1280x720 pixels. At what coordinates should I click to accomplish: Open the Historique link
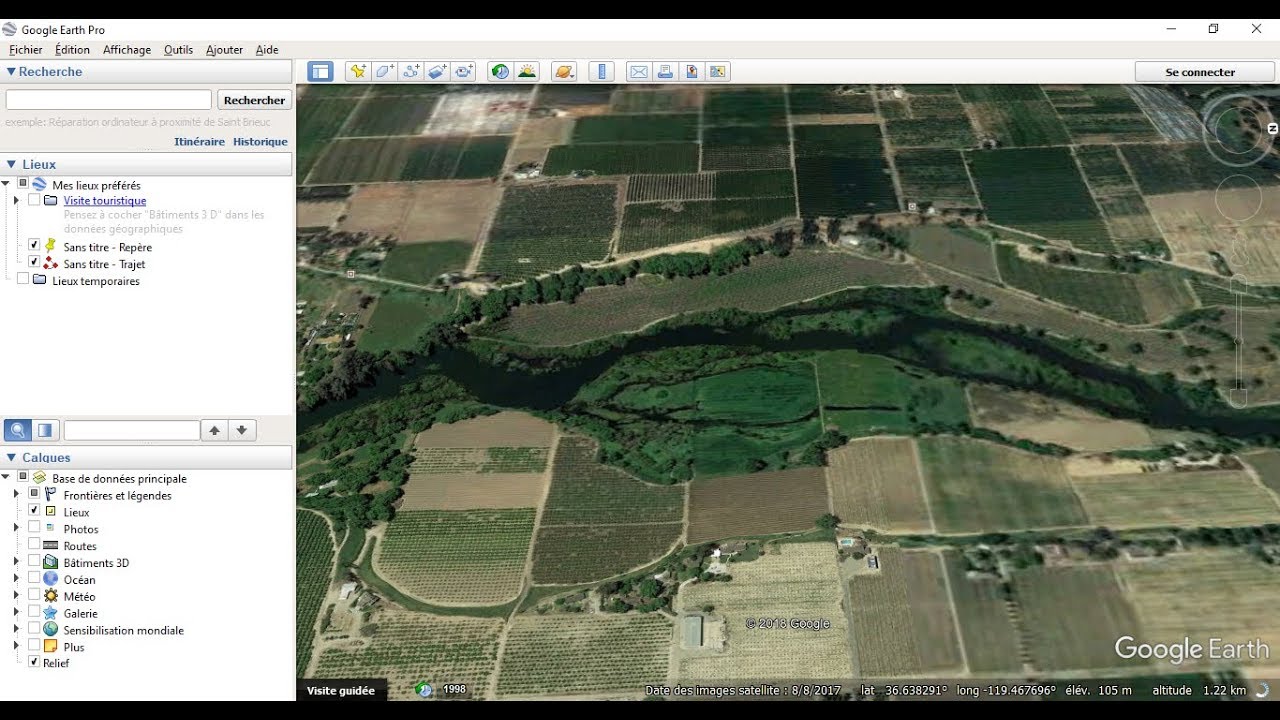coord(260,141)
